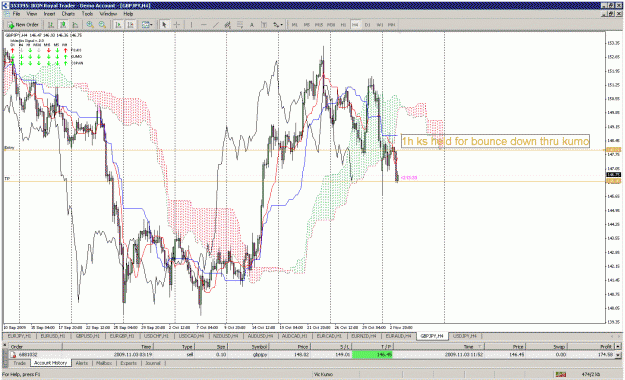625x380 pixels.
Task: Select the Fibonacci retracement tool
Action: [240, 25]
